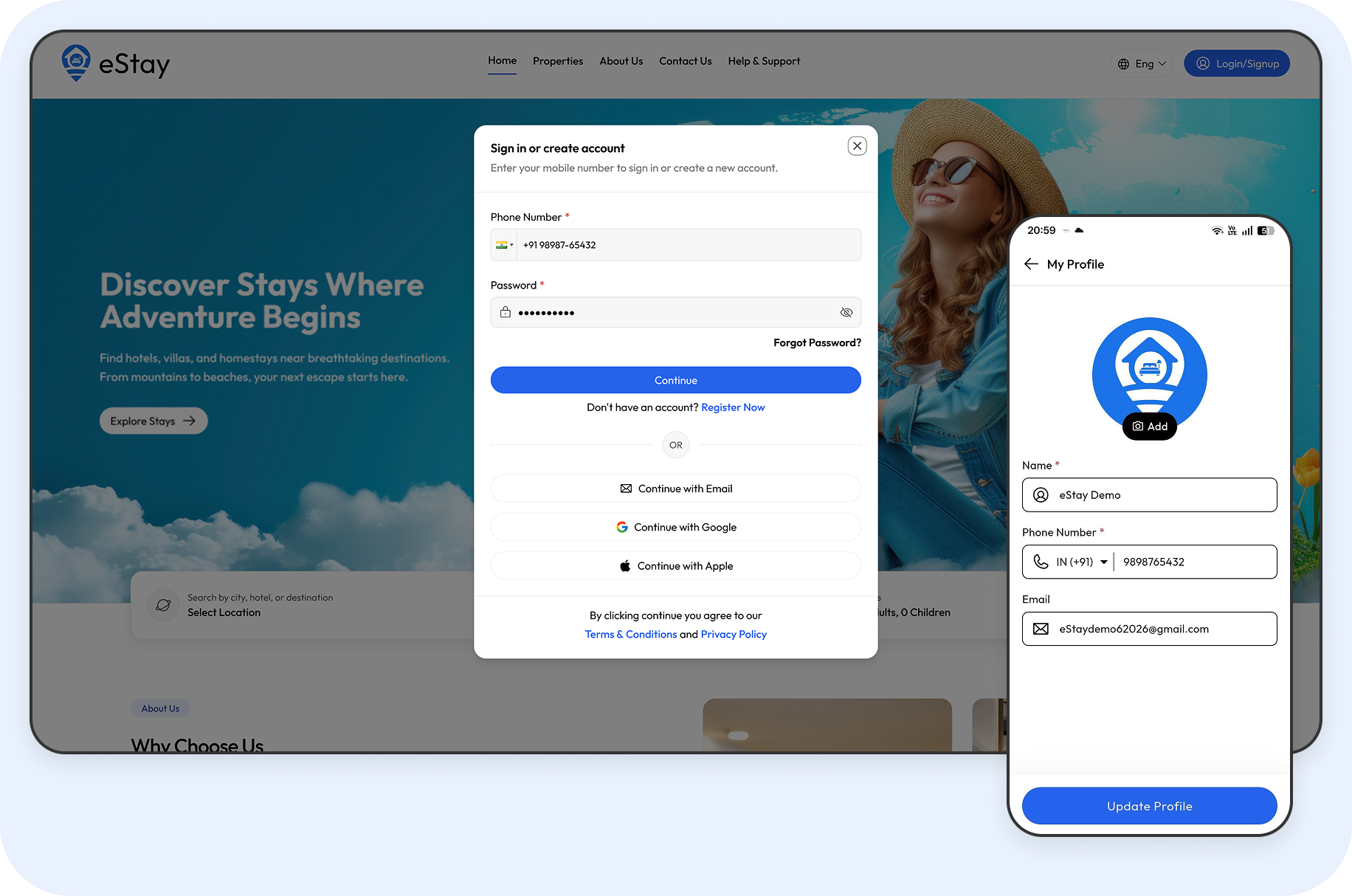This screenshot has width=1352, height=896.
Task: Click the guests field ending in 0 Children
Action: click(914, 605)
